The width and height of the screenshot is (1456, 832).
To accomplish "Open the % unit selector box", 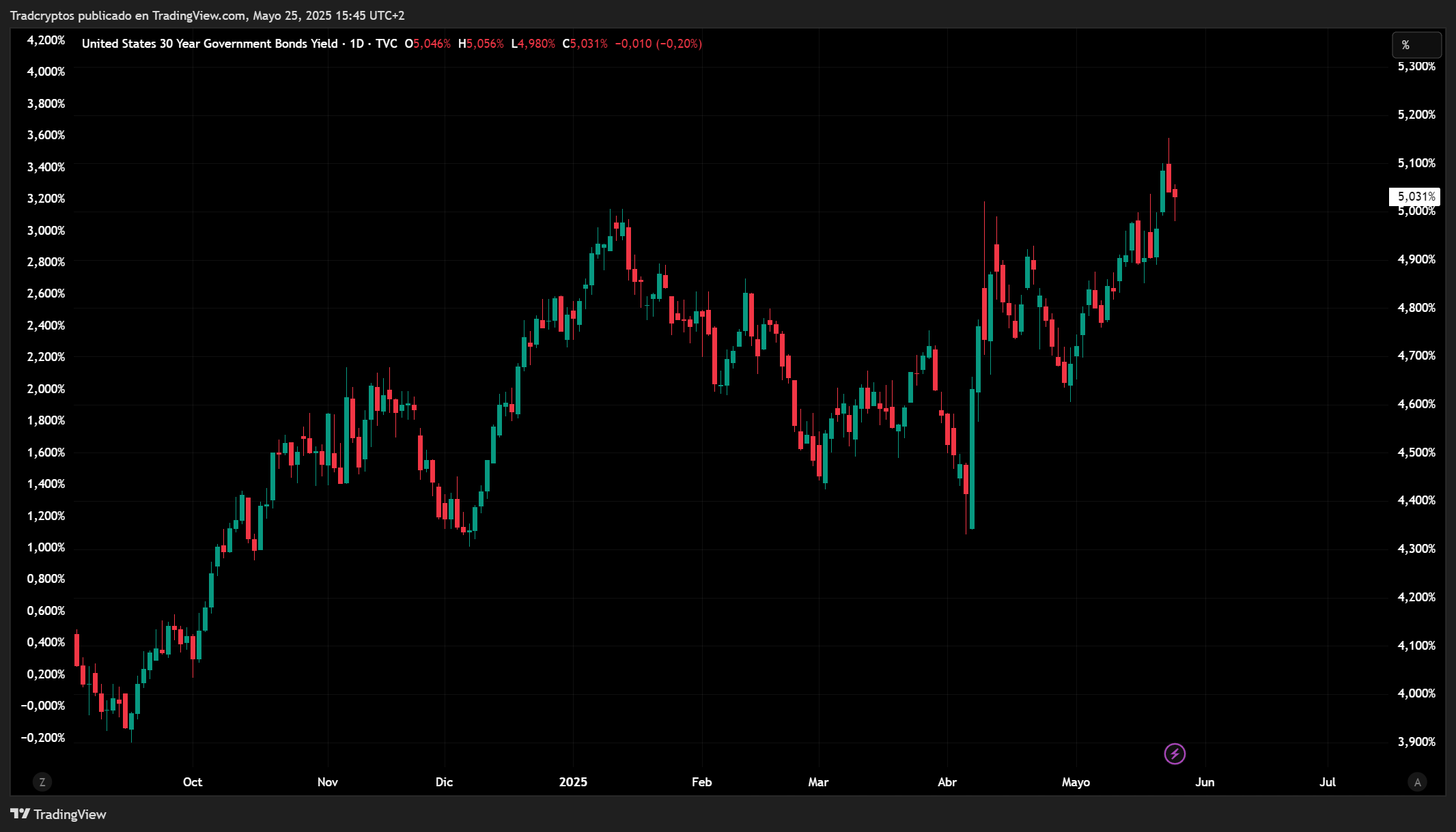I will tap(1416, 45).
